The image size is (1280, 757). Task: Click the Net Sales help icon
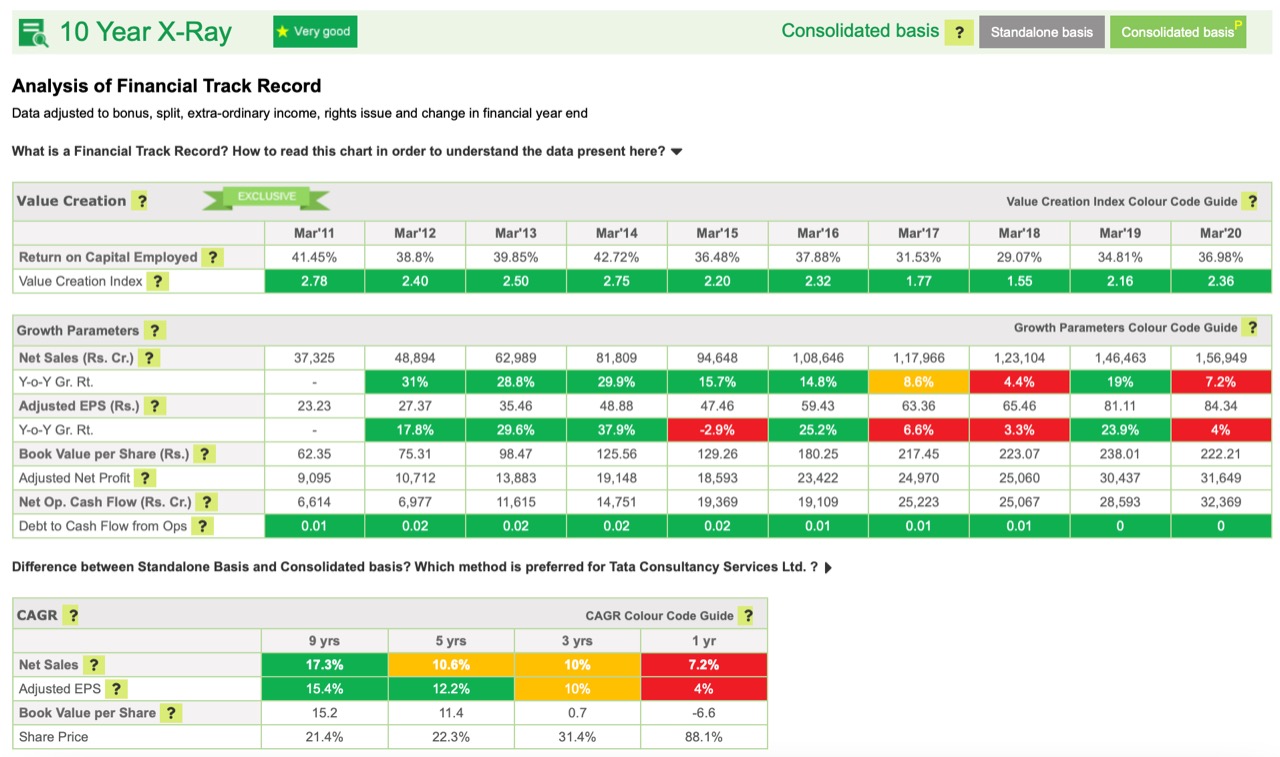pyautogui.click(x=148, y=357)
